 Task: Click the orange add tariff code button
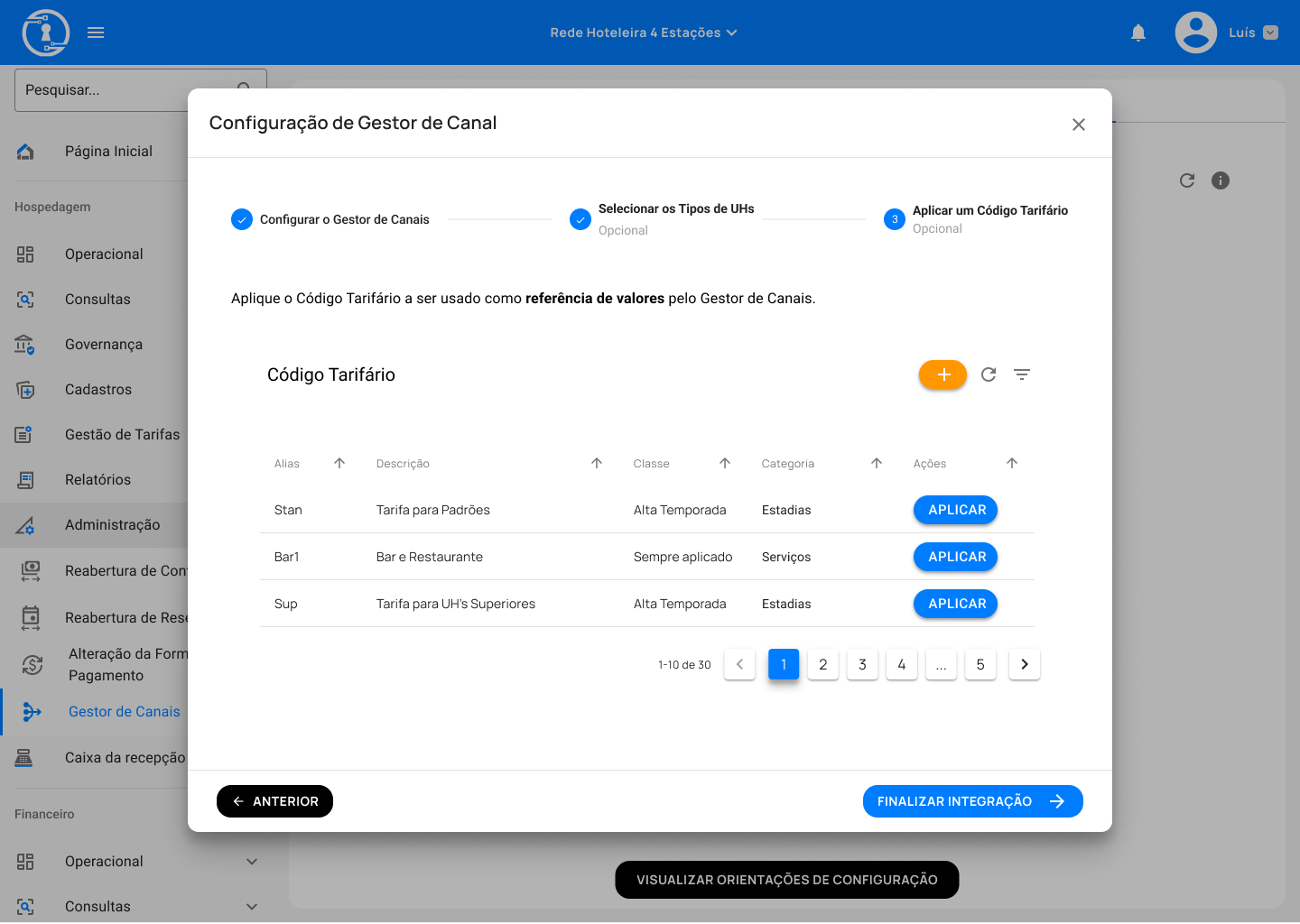click(942, 374)
